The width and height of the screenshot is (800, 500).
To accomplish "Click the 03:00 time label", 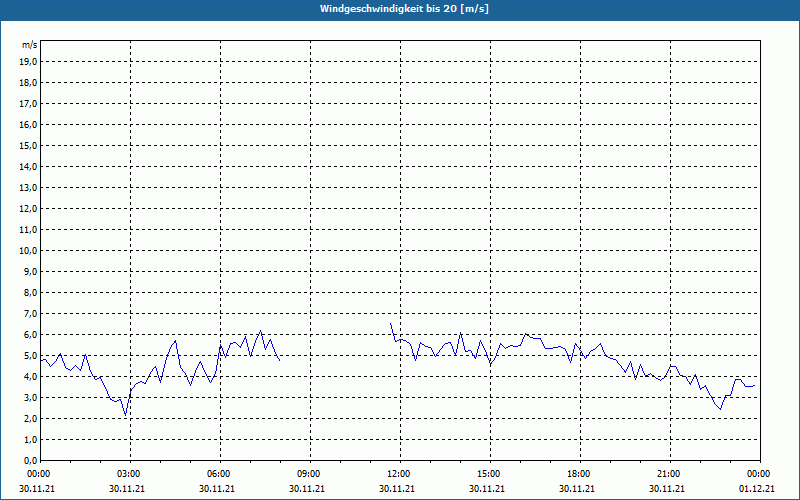I will [x=130, y=474].
